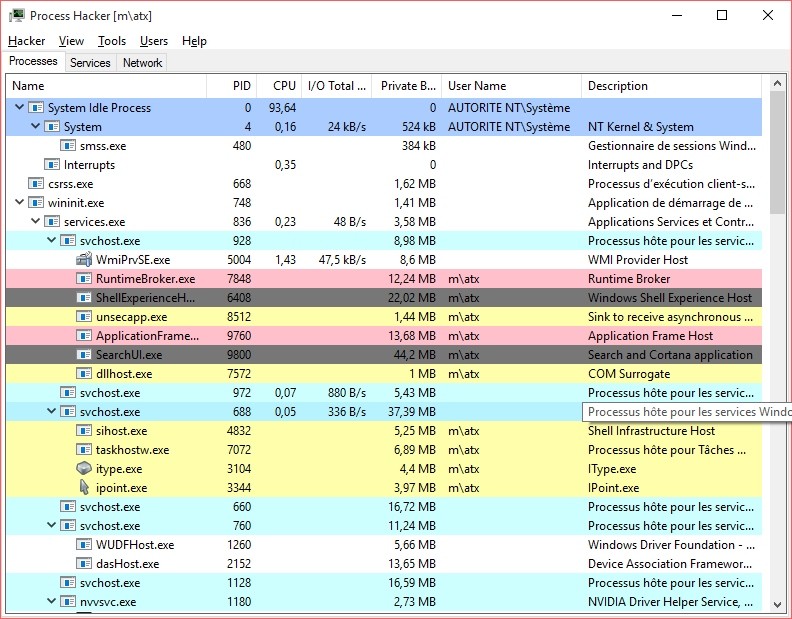Collapse svchost.exe PID 928 children
Viewport: 792px width, 619px height.
[52, 240]
